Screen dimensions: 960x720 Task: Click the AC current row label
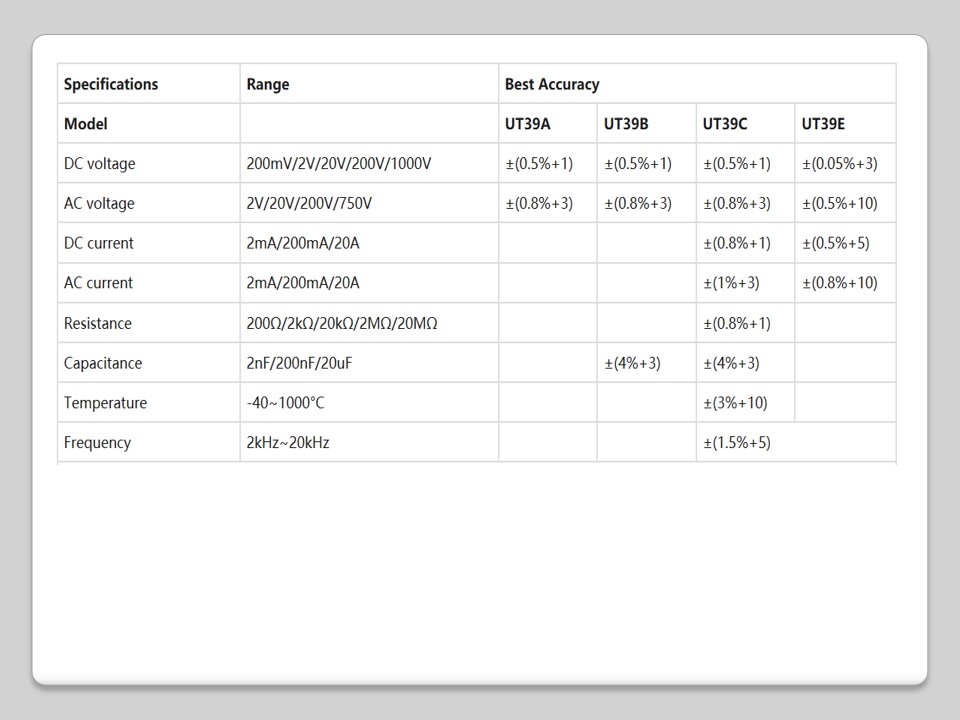click(98, 283)
